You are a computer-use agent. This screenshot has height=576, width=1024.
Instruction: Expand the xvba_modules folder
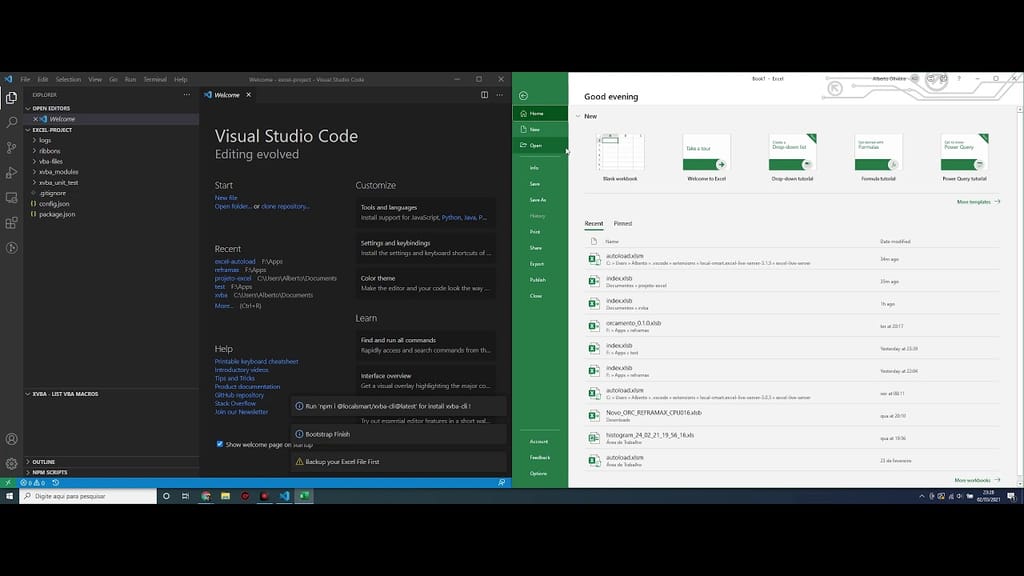[x=56, y=171]
